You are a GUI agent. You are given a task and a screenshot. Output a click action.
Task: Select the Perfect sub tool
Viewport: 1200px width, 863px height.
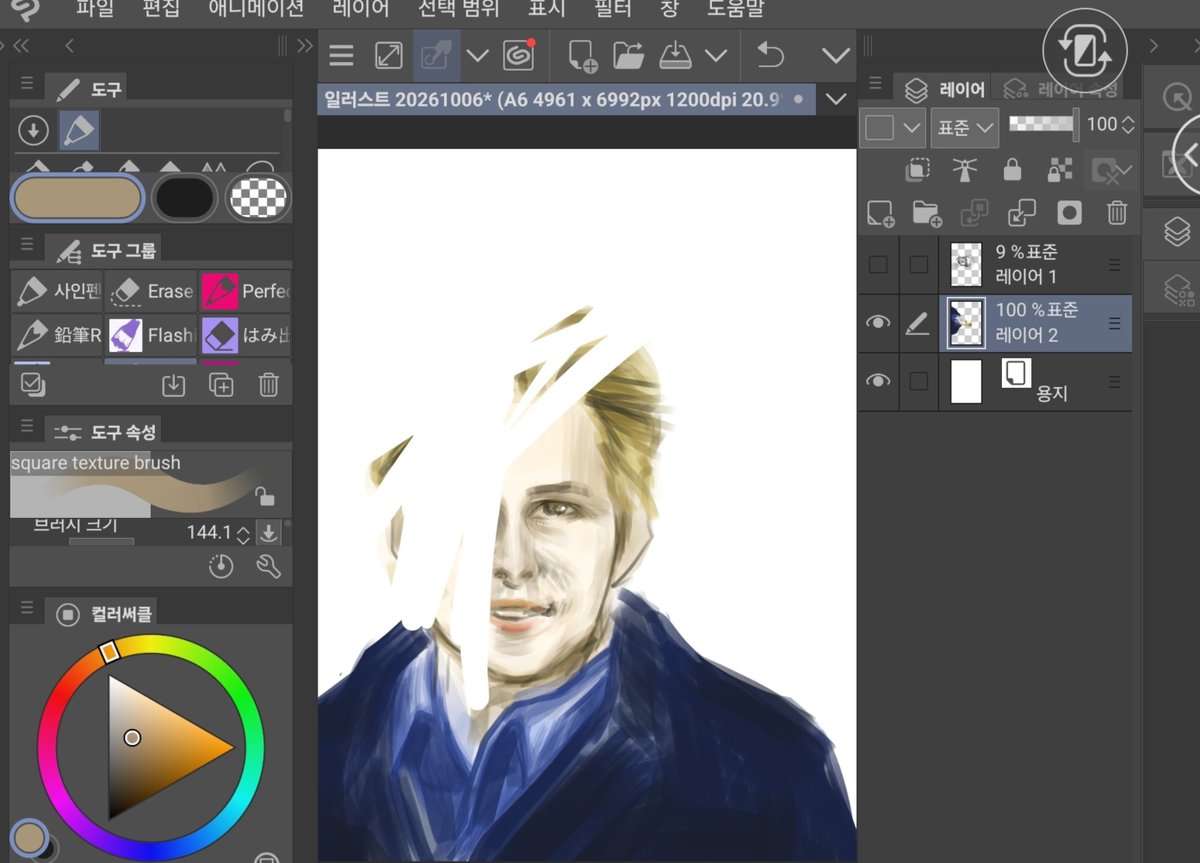pyautogui.click(x=245, y=292)
